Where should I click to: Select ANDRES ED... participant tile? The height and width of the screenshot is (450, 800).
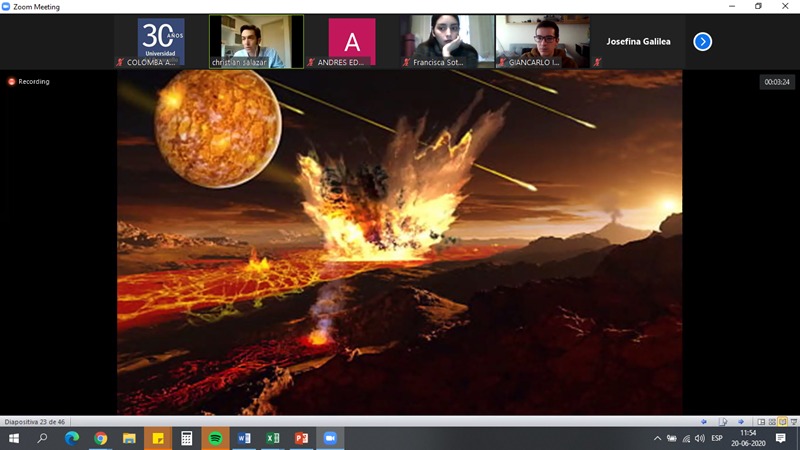(352, 42)
